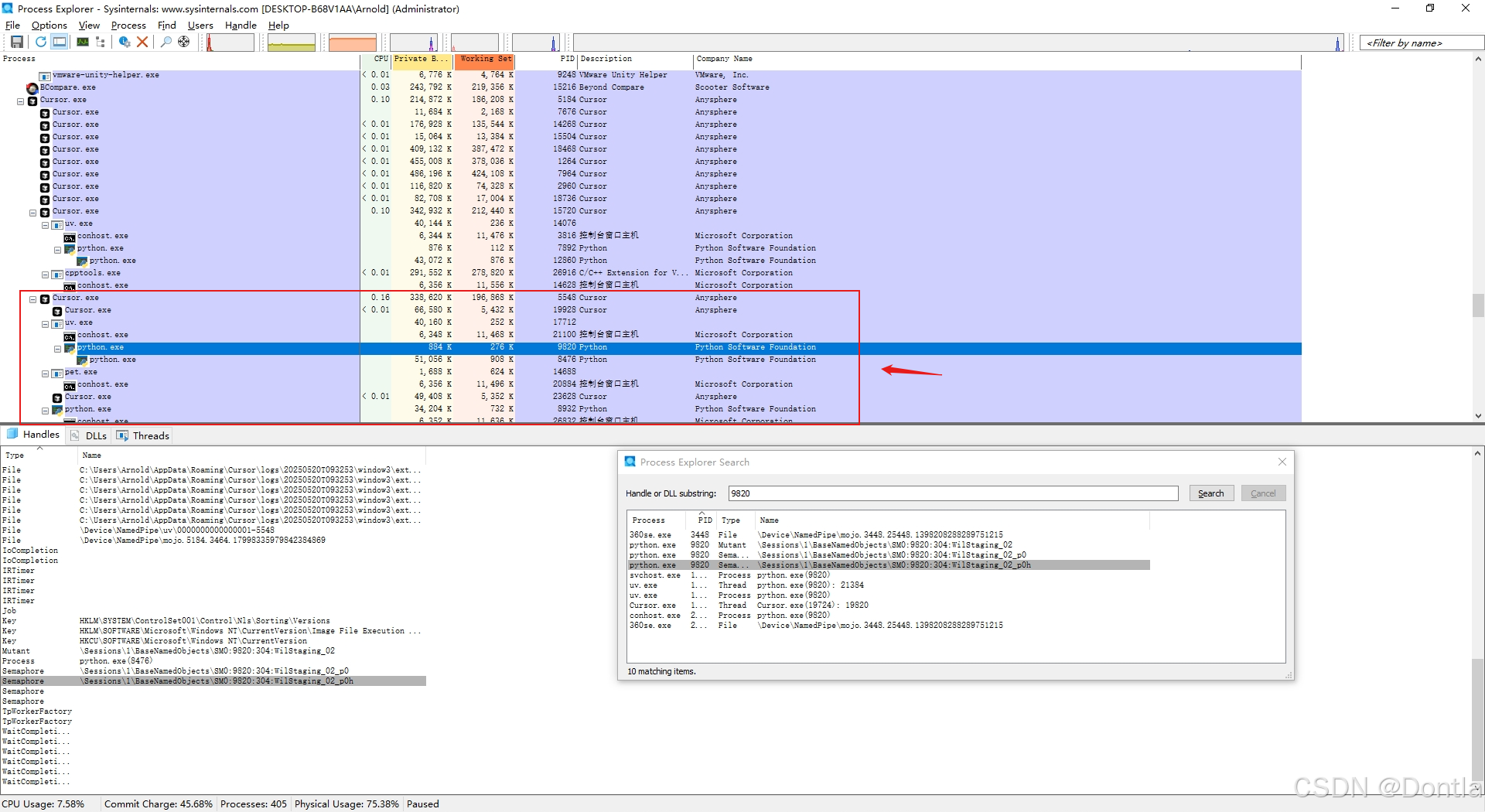Click the Find Handle or DLL binoculars icon

tap(166, 42)
